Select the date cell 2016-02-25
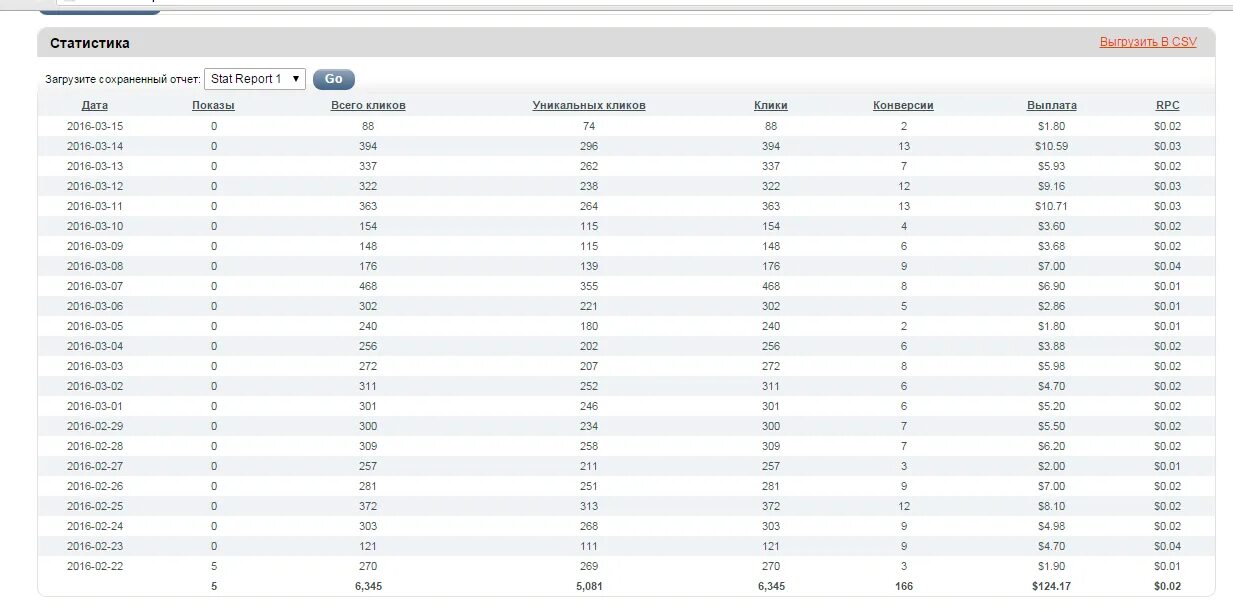The image size is (1233, 612). (x=95, y=506)
